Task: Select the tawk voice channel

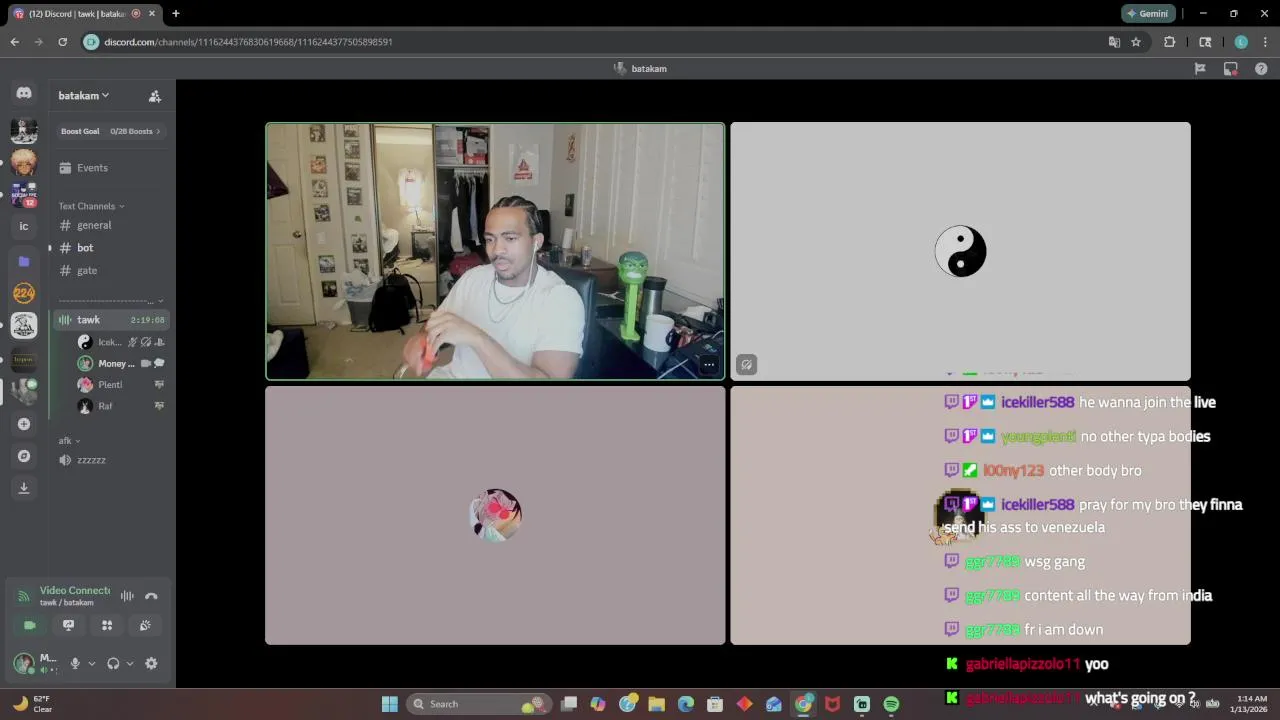Action: 110,320
